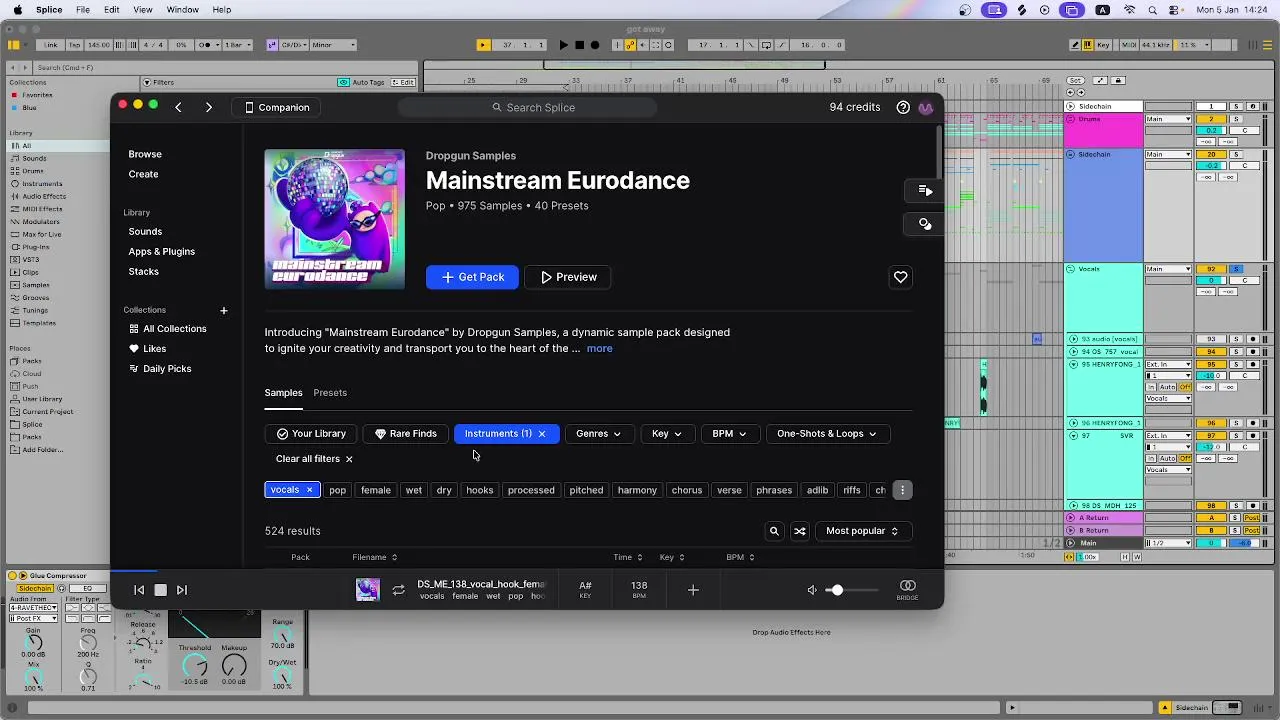The height and width of the screenshot is (720, 1280).
Task: Add a new collection with plus icon
Action: click(224, 310)
